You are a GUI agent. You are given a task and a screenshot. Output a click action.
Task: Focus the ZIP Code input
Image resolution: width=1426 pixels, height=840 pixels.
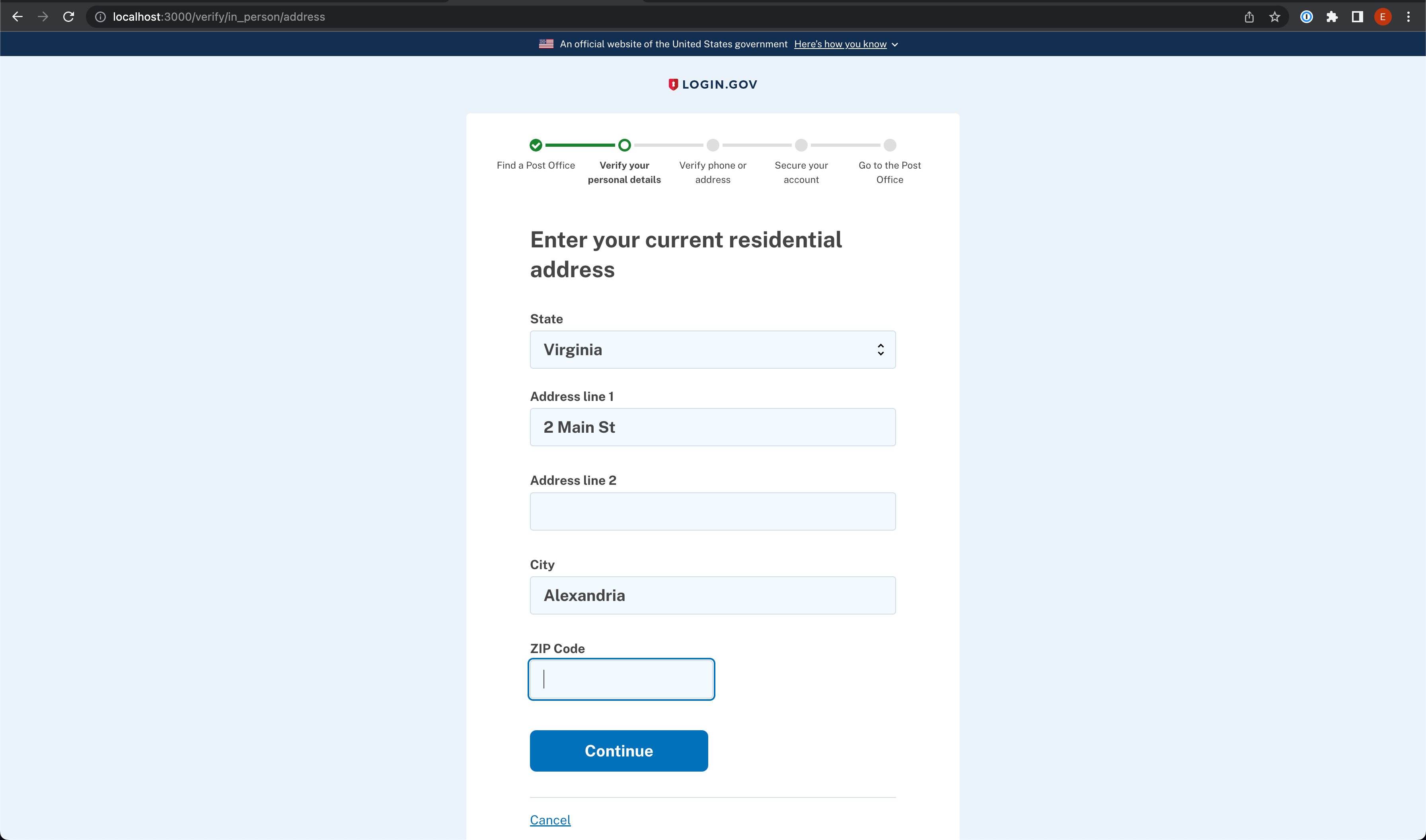[x=621, y=679]
